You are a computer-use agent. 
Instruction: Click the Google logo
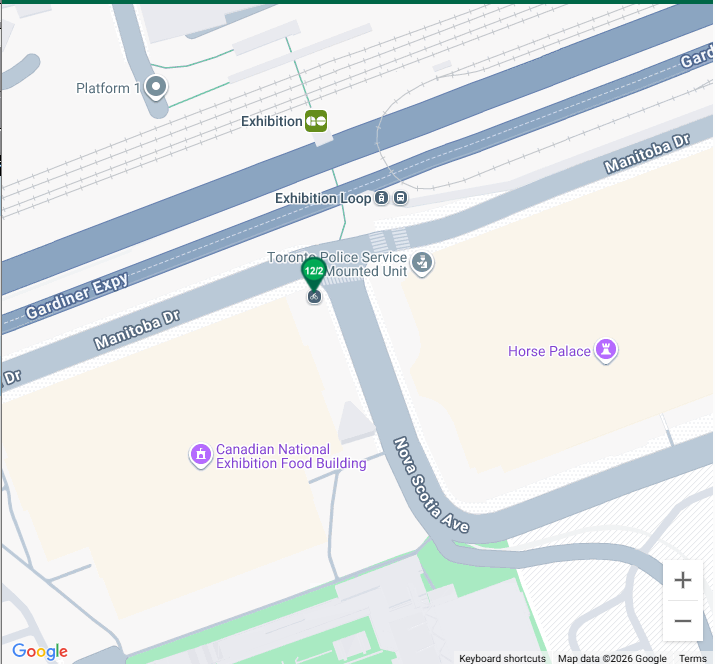tap(40, 651)
